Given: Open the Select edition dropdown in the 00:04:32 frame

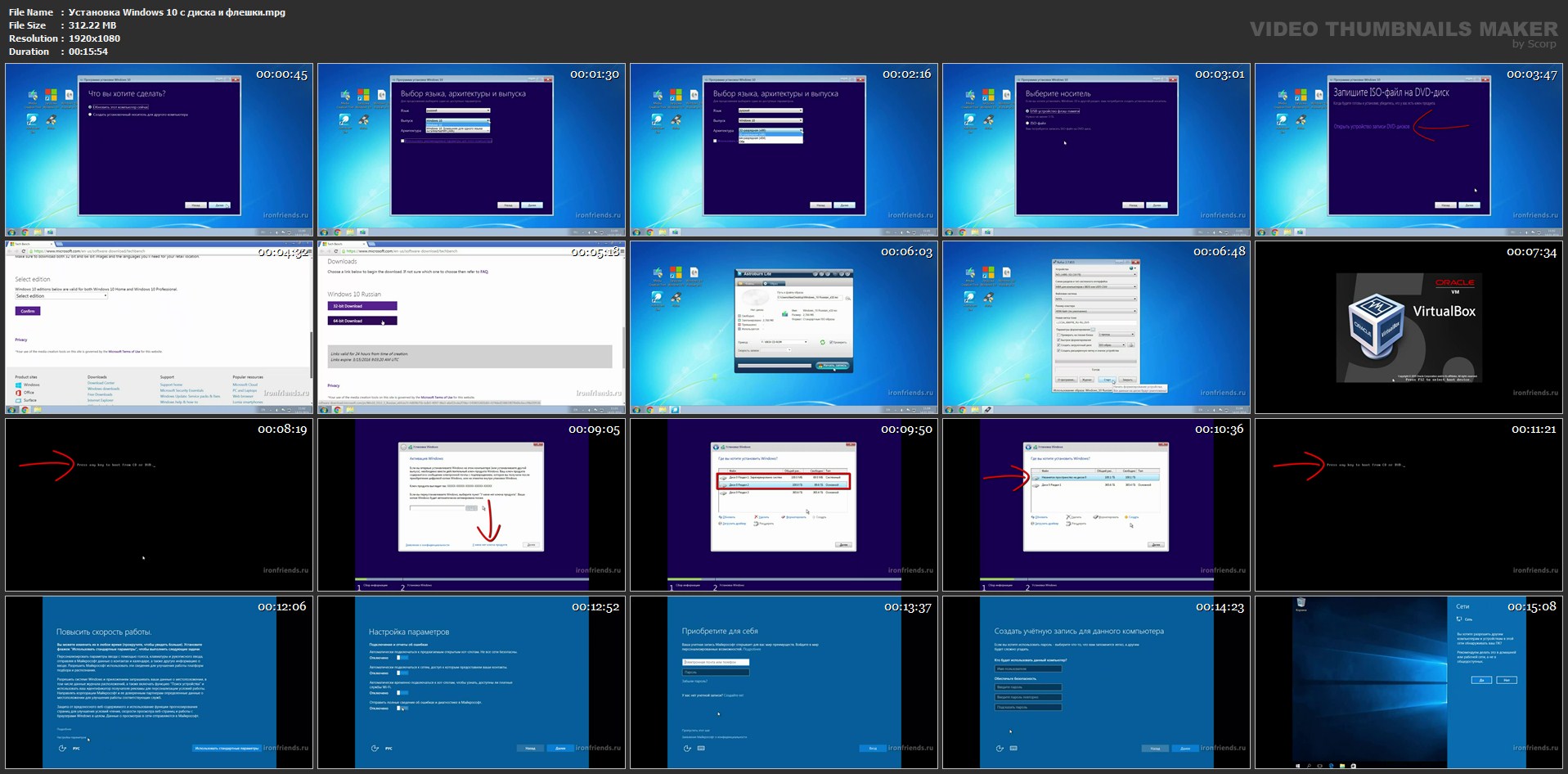Looking at the screenshot, I should (x=61, y=296).
